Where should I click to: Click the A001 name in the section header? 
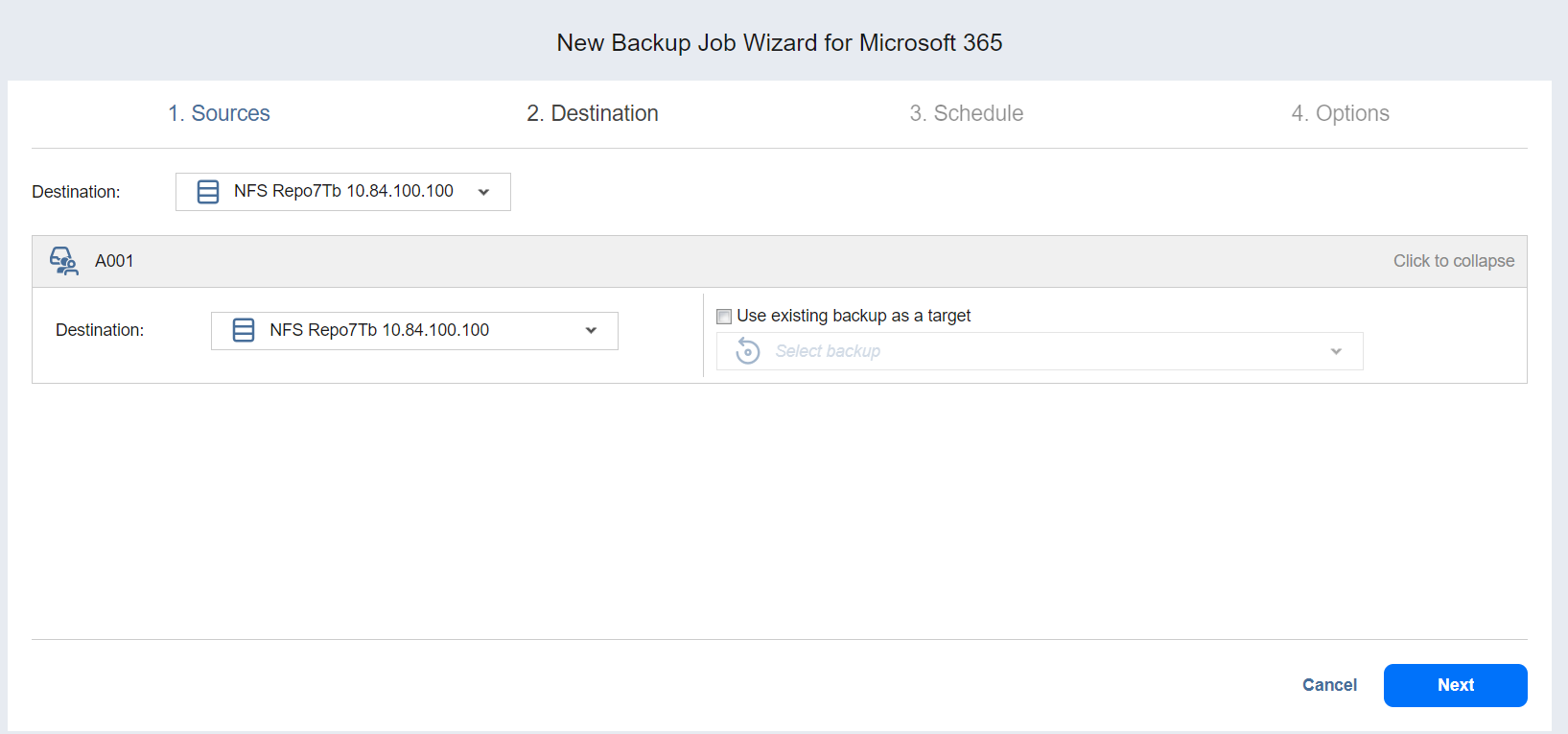[114, 261]
